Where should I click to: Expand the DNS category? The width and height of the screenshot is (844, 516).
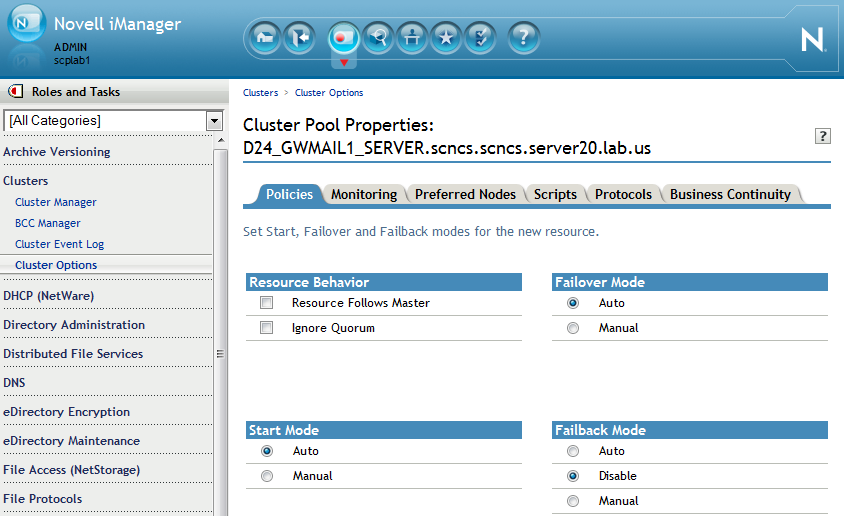tap(14, 383)
